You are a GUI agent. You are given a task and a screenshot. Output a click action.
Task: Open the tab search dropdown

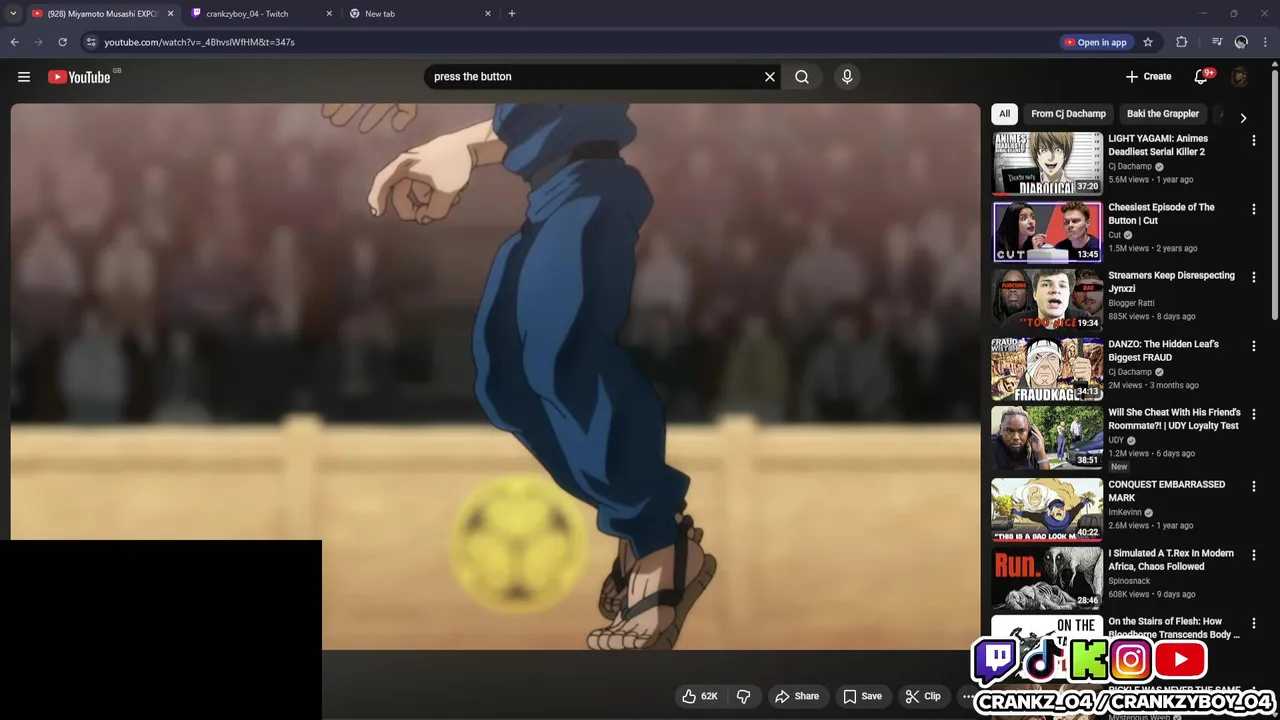tap(13, 14)
